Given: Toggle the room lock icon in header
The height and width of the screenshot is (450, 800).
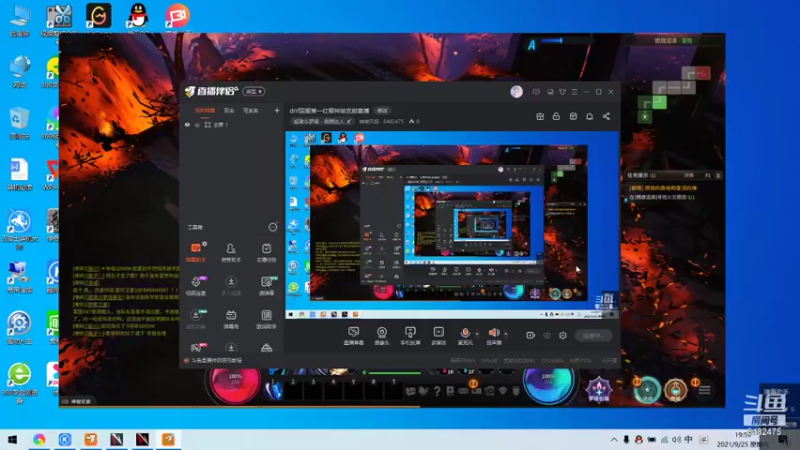Looking at the screenshot, I should [556, 116].
